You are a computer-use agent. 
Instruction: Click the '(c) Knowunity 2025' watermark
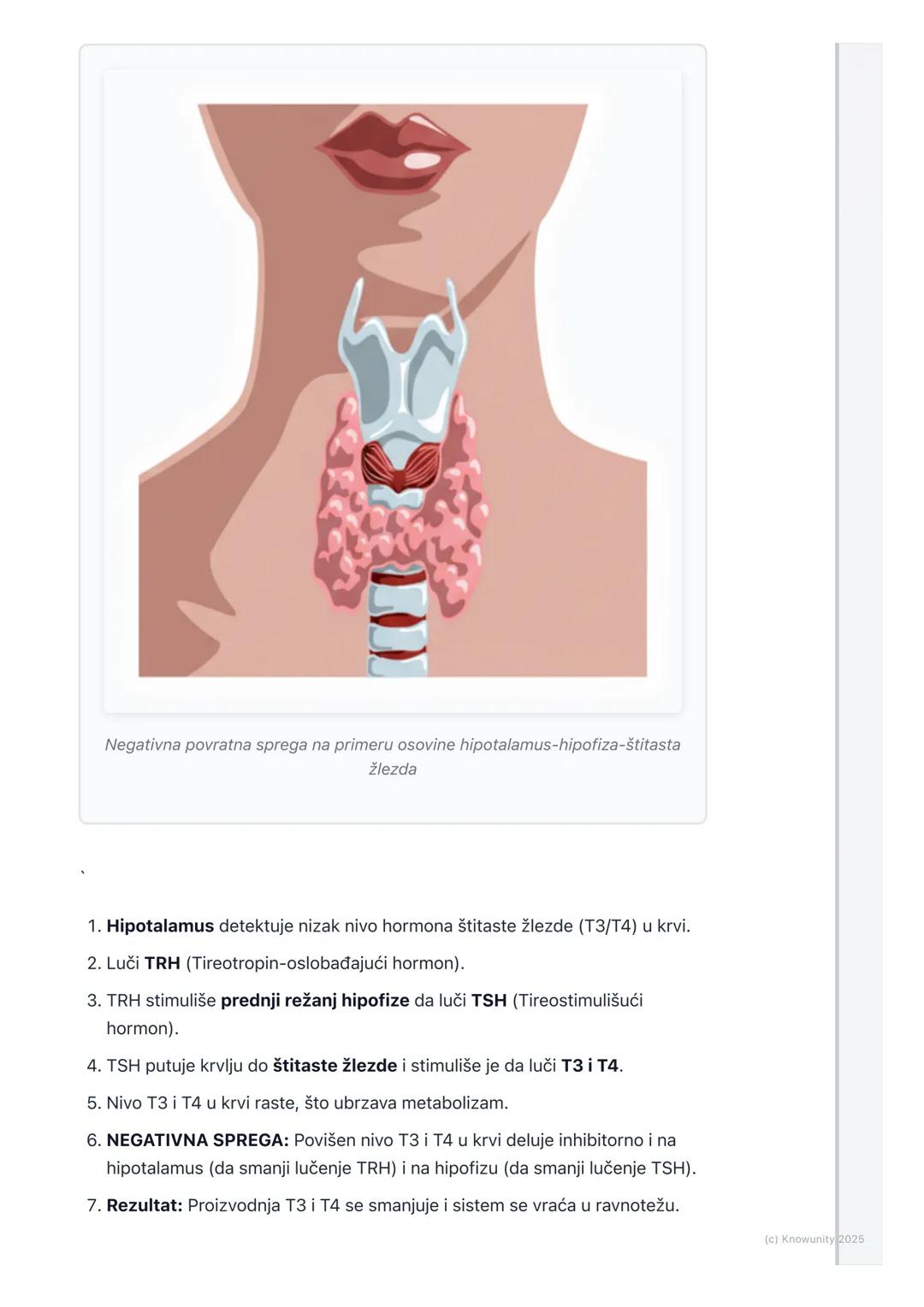(814, 1239)
